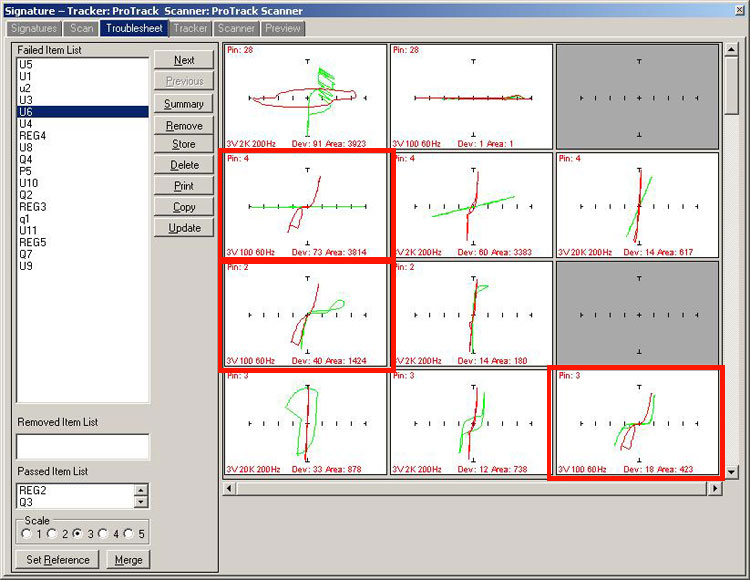
Task: Click the Set Reference button
Action: pos(57,559)
